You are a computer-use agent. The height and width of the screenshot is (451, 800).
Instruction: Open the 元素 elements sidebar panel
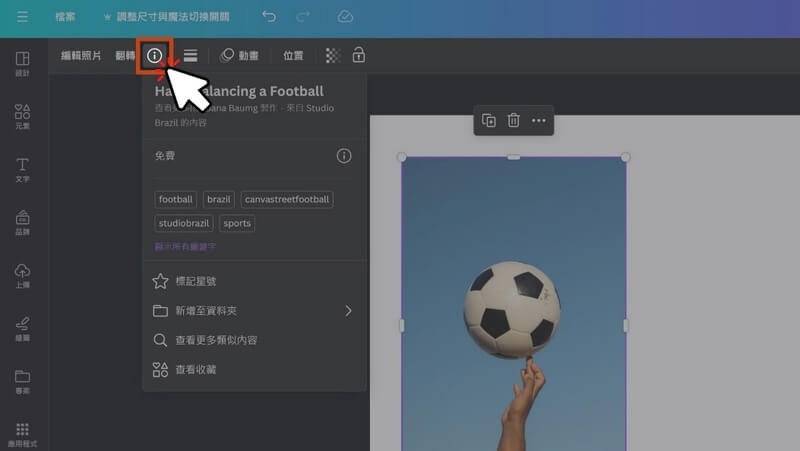tap(22, 116)
